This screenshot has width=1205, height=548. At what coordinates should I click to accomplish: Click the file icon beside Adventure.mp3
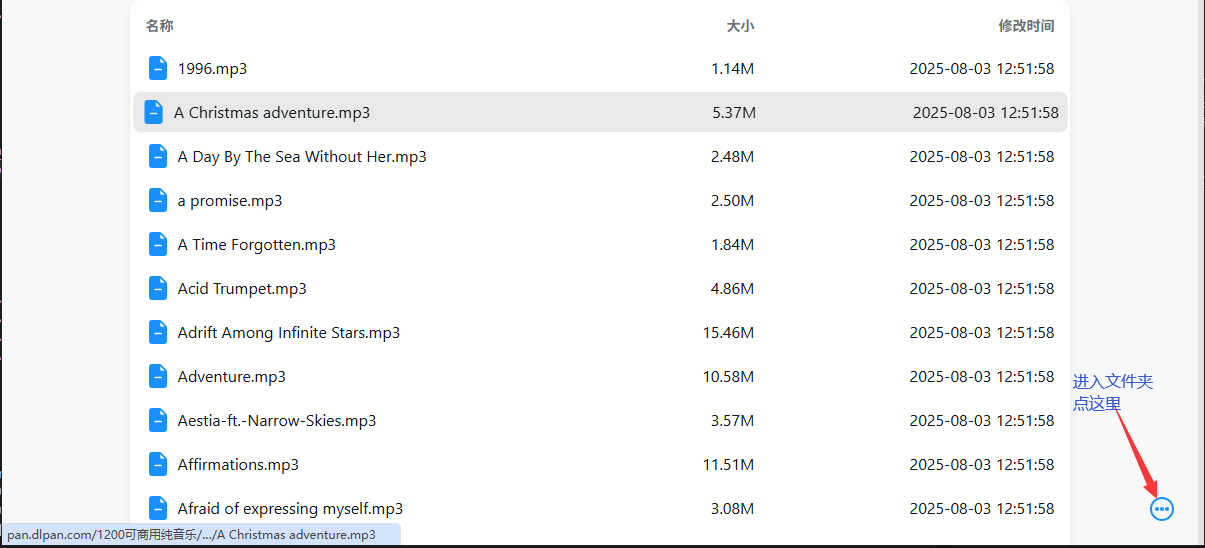click(158, 376)
